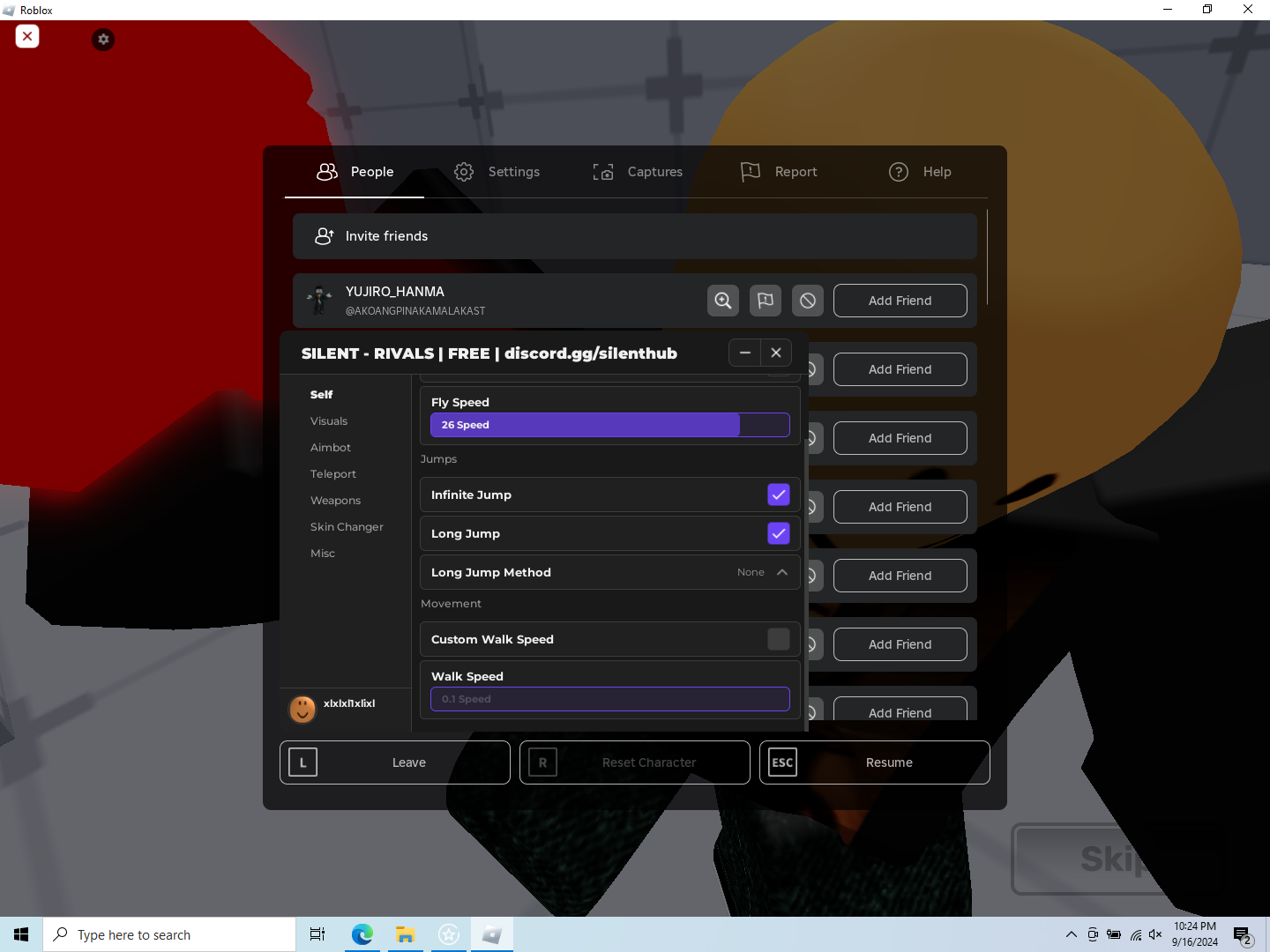
Task: Minimize the Silent hub panel
Action: tap(745, 353)
